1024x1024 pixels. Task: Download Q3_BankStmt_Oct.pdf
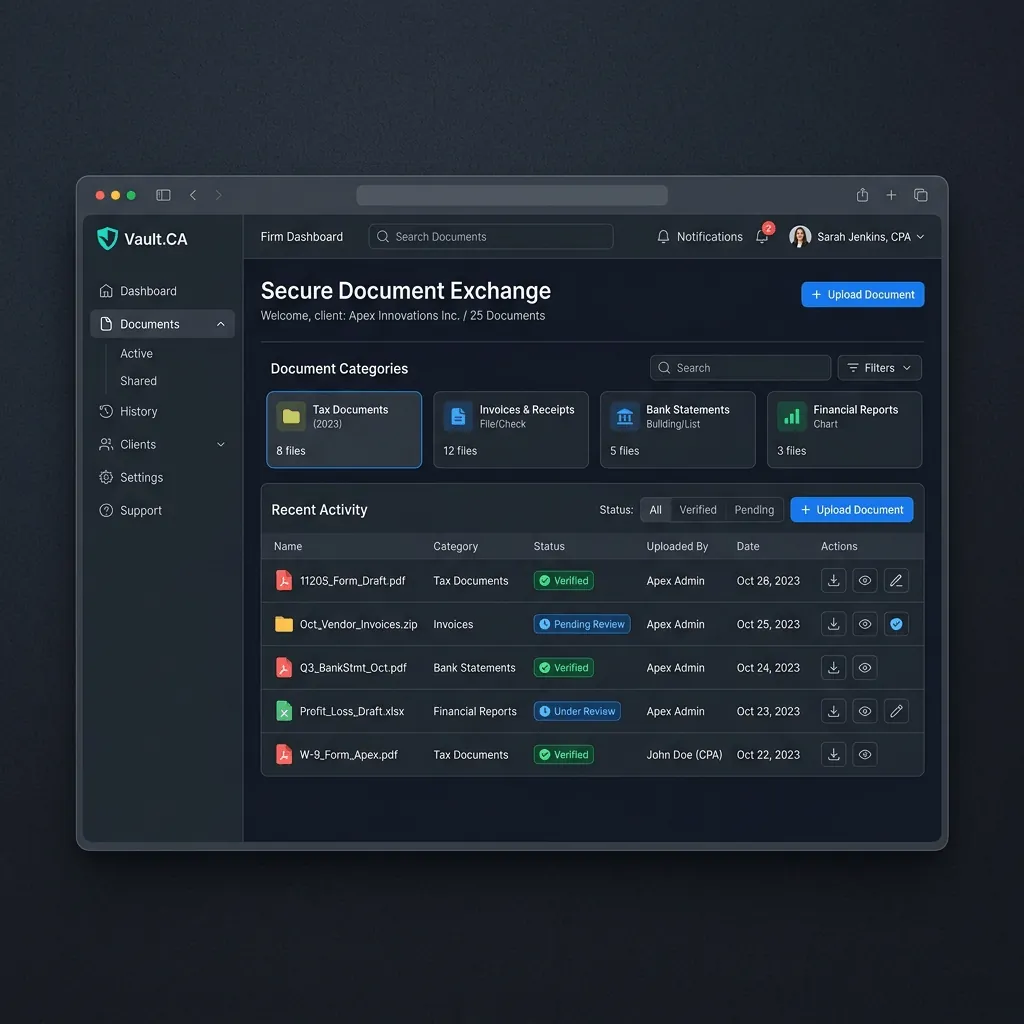pyautogui.click(x=833, y=667)
